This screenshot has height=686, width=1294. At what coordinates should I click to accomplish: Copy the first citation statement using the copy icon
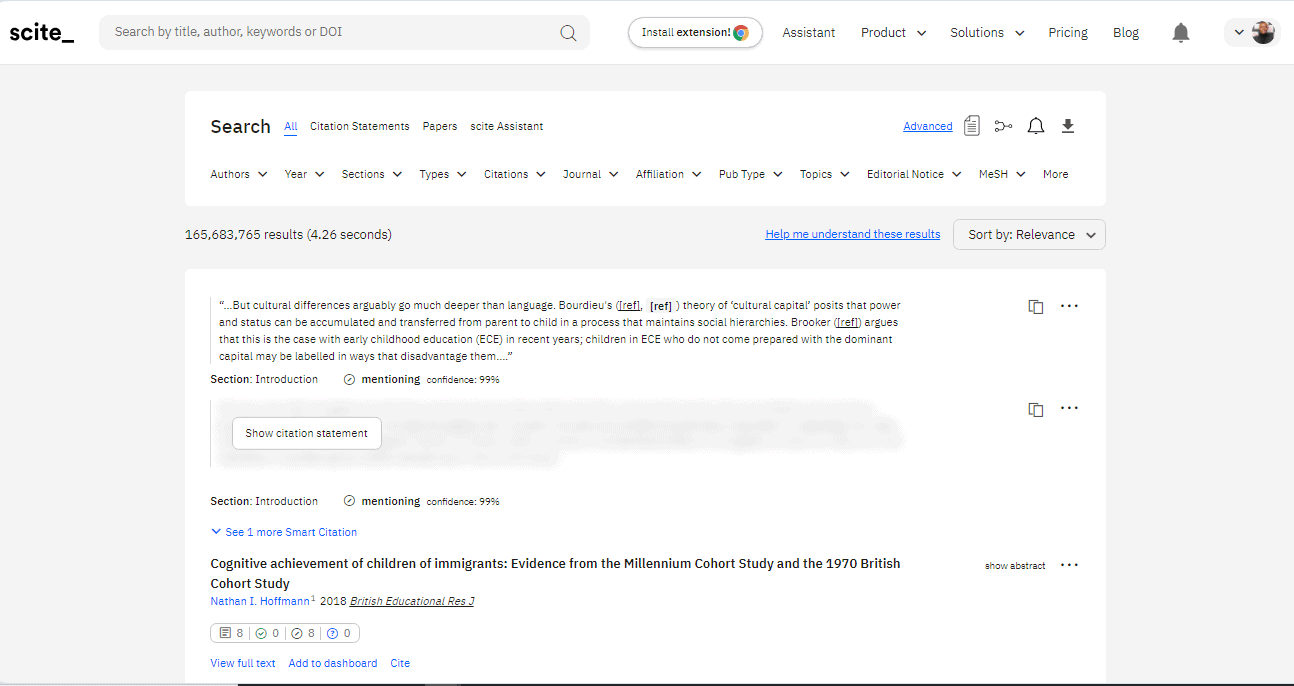pos(1035,306)
